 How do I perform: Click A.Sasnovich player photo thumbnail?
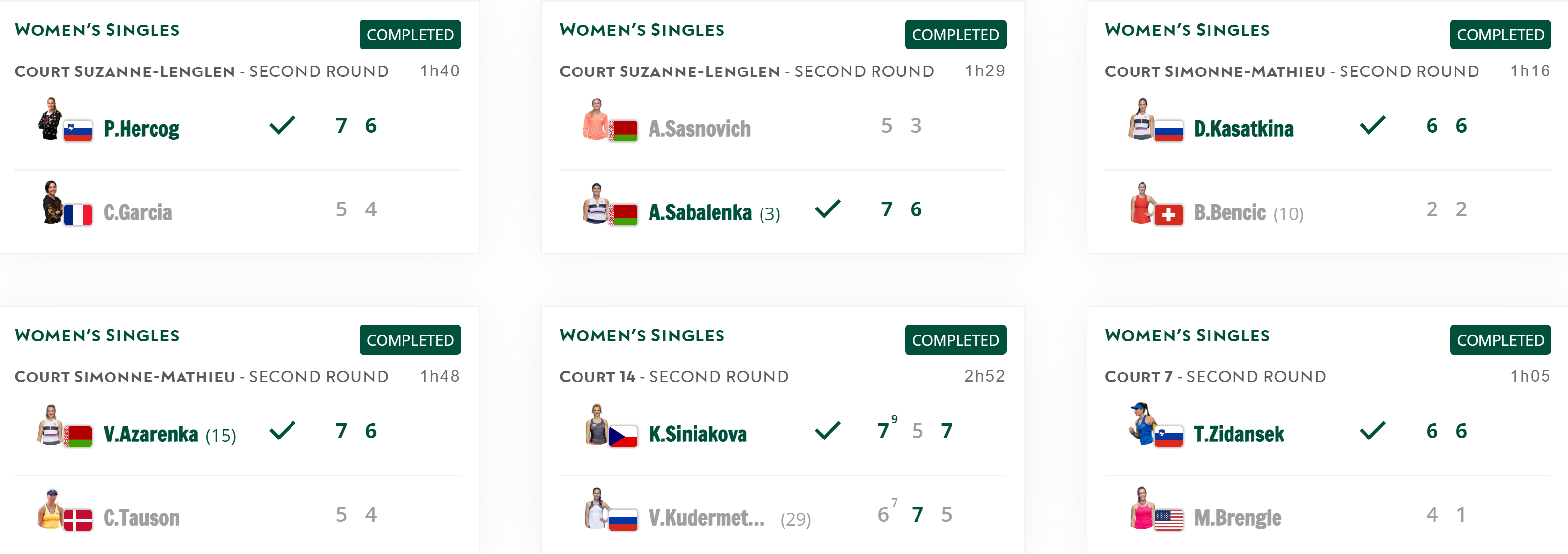tap(596, 119)
